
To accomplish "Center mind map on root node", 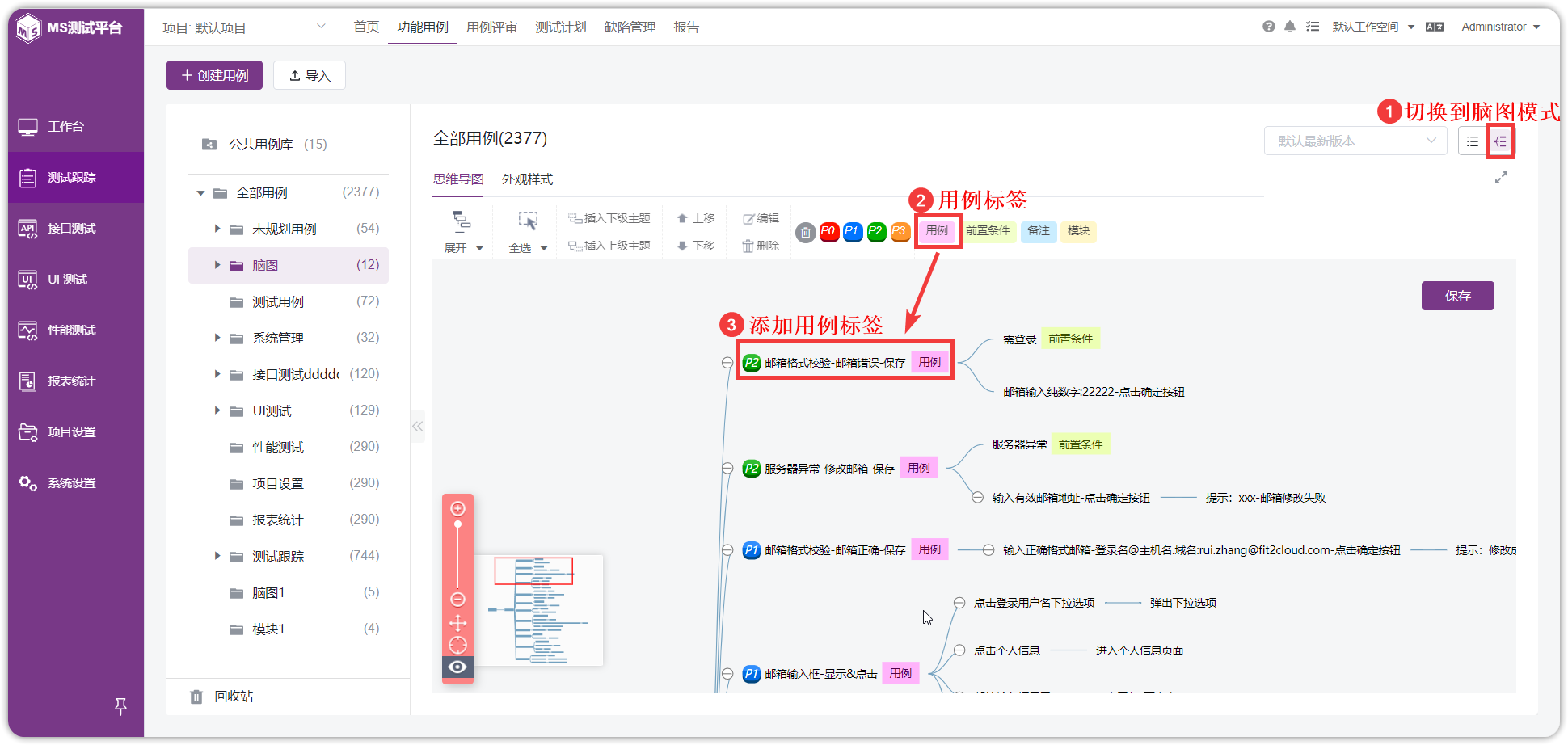I will pos(457,645).
